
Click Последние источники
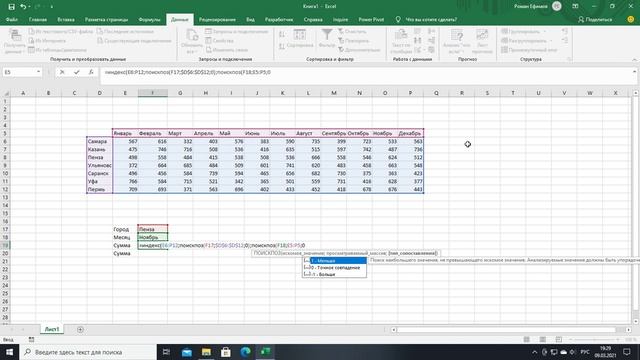[125, 31]
